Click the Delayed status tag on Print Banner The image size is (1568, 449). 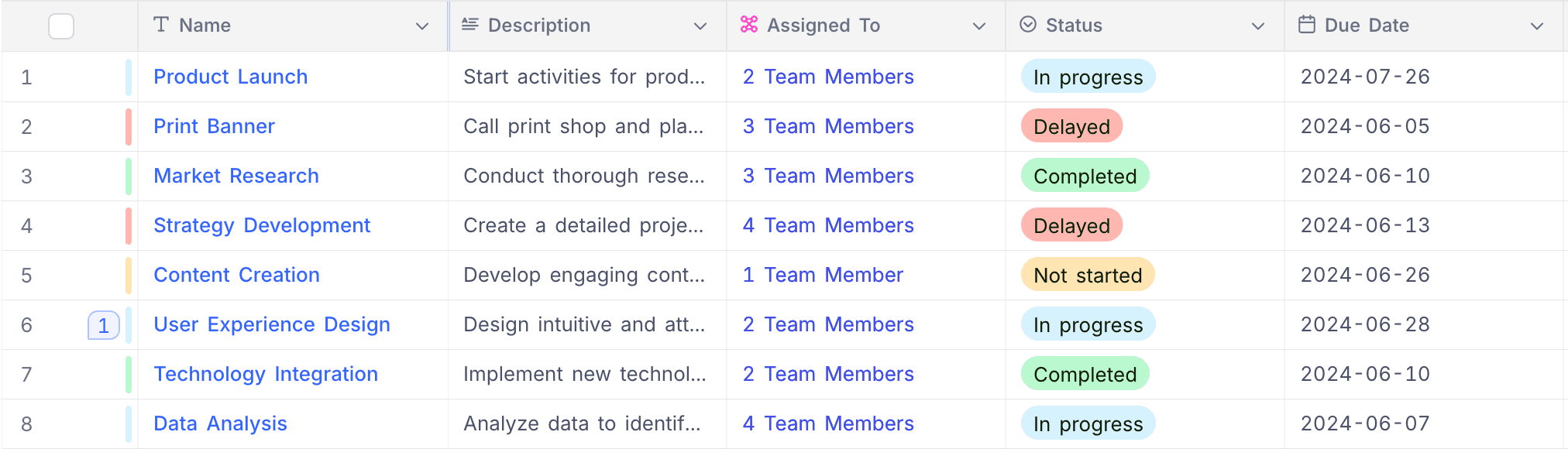point(1071,127)
